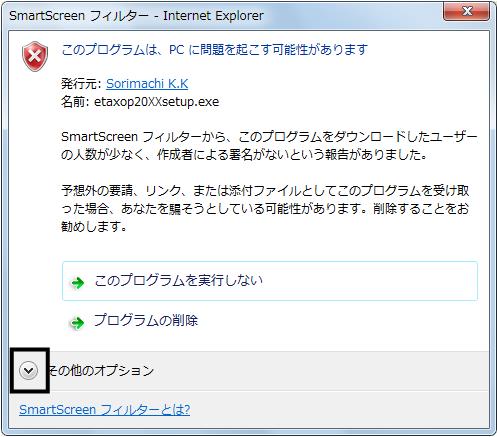The width and height of the screenshot is (497, 437).
Task: Click the paragraph starting 予想外の要請
Action: coord(265,209)
